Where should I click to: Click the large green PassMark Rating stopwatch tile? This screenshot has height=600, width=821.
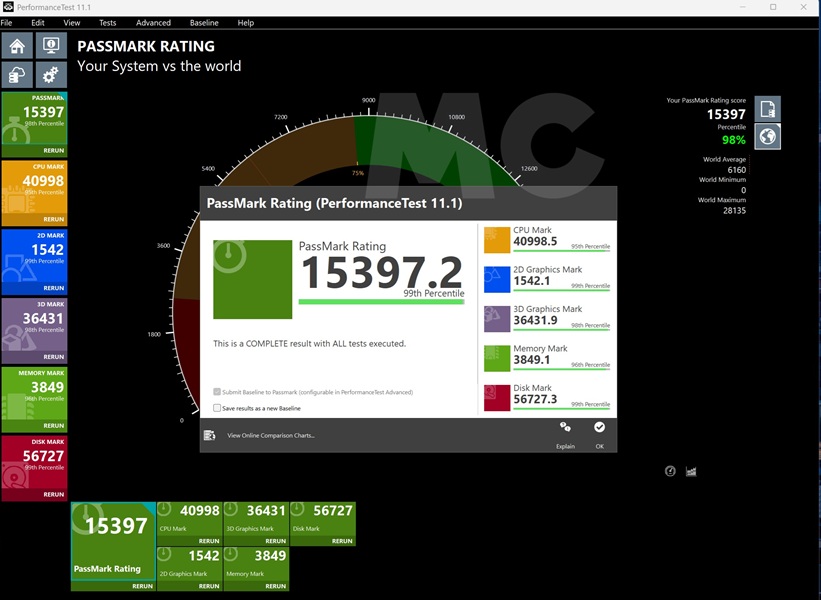point(252,279)
